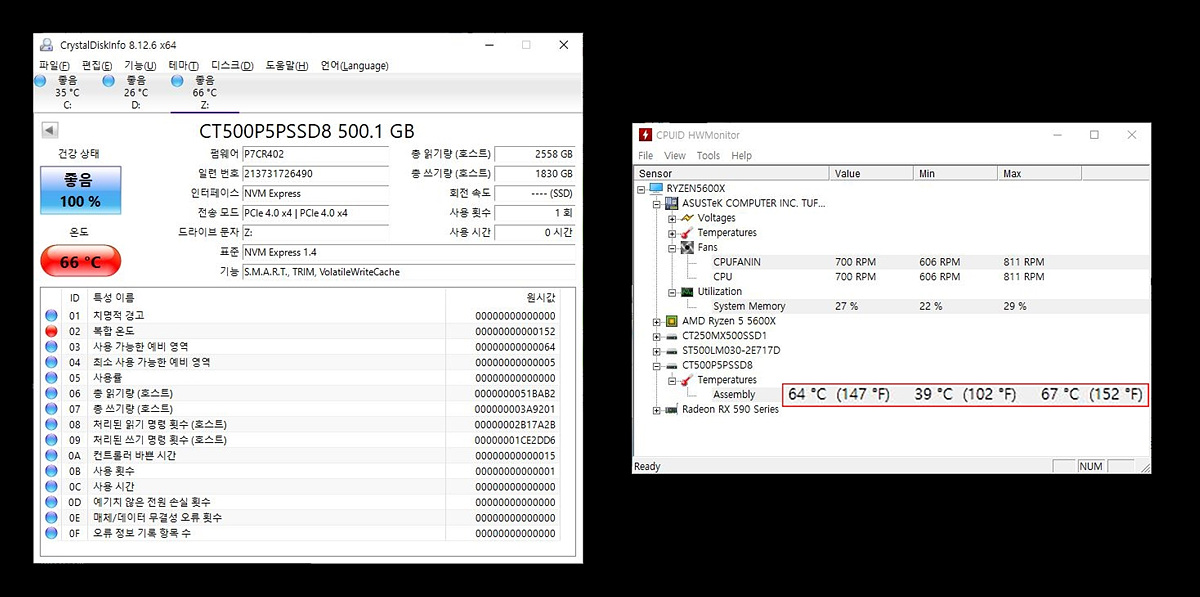The image size is (1200, 597).
Task: Collapse the CT500P5PSSD8 node in HWMonitor
Action: [x=657, y=365]
